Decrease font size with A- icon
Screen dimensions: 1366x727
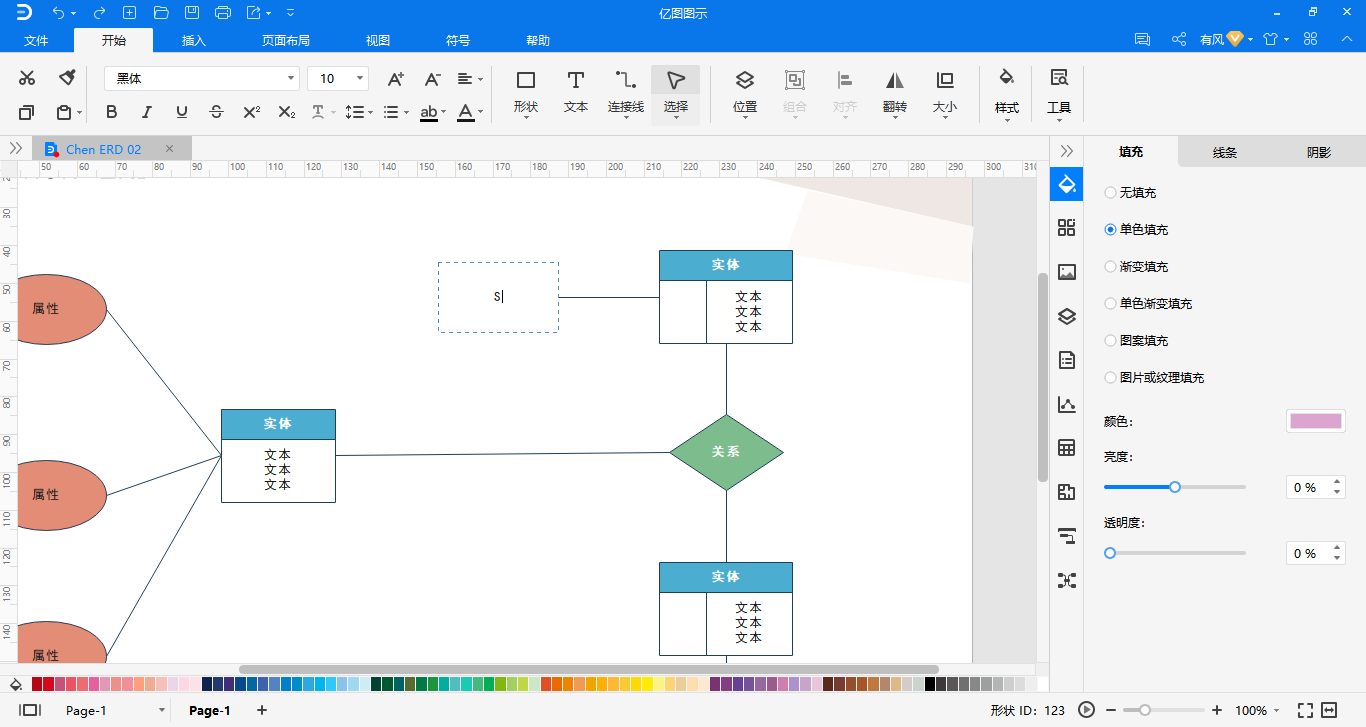[432, 78]
